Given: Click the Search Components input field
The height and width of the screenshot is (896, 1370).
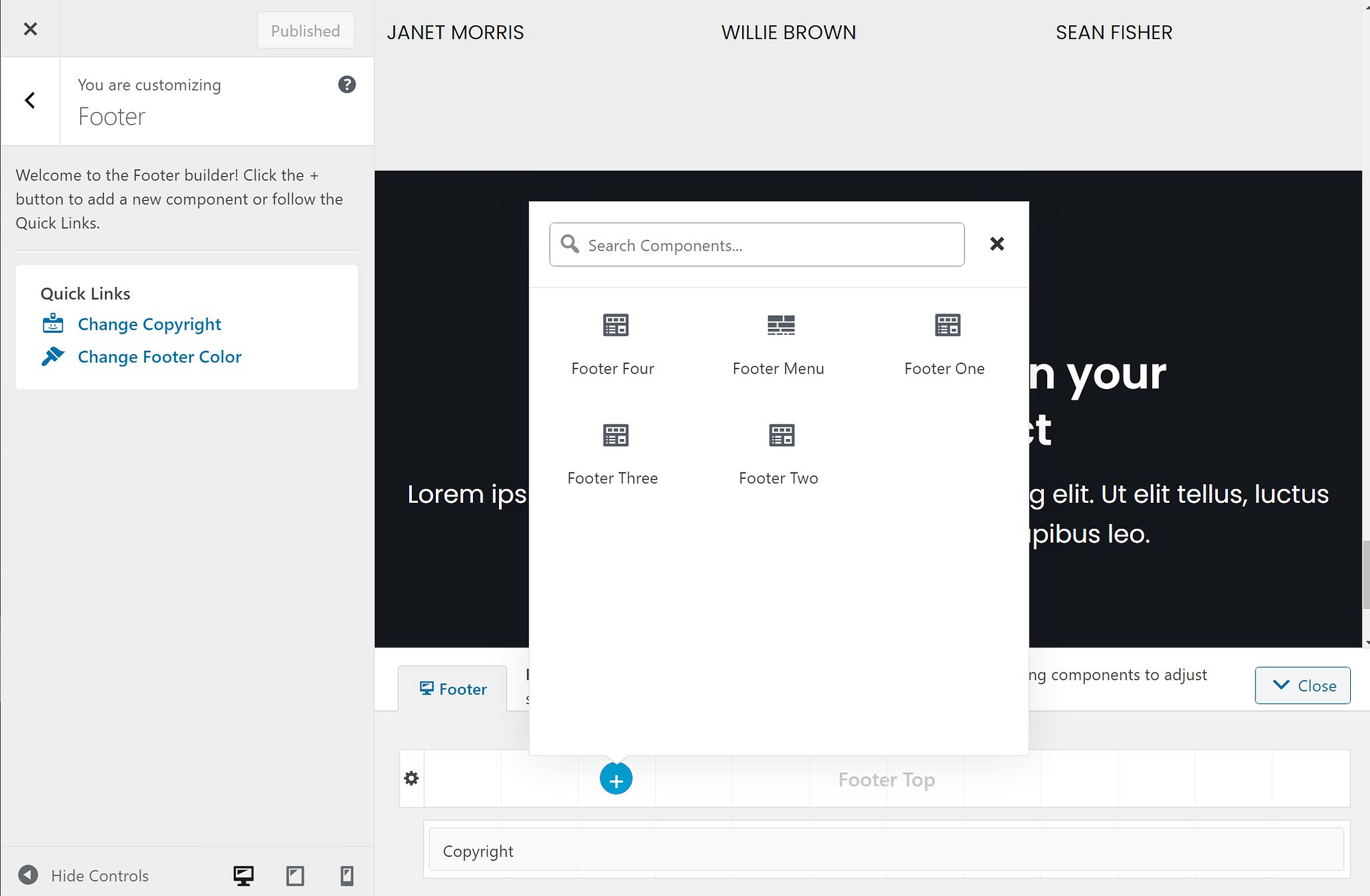Looking at the screenshot, I should 756,244.
